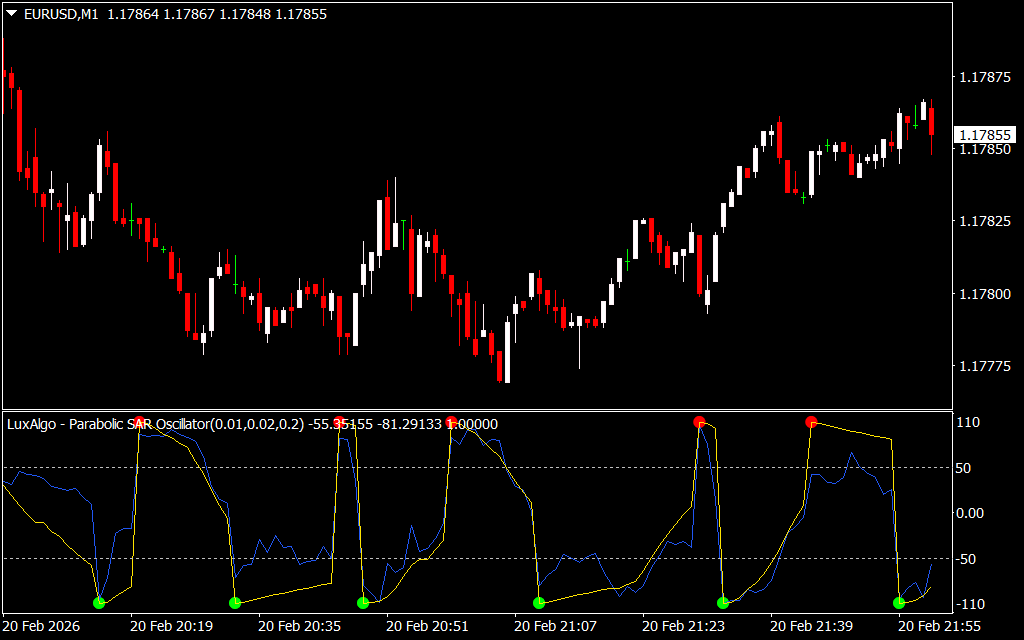
Task: Select the 20 Feb 21:07 time label
Action: point(556,626)
